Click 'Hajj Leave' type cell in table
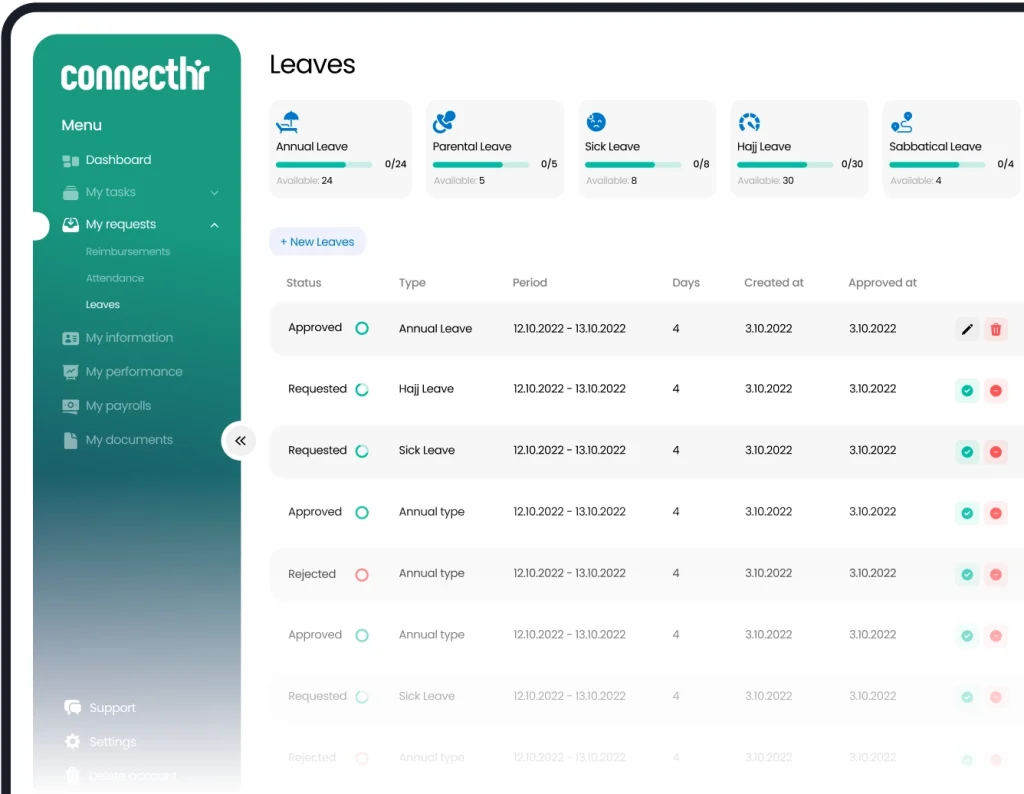 point(426,389)
